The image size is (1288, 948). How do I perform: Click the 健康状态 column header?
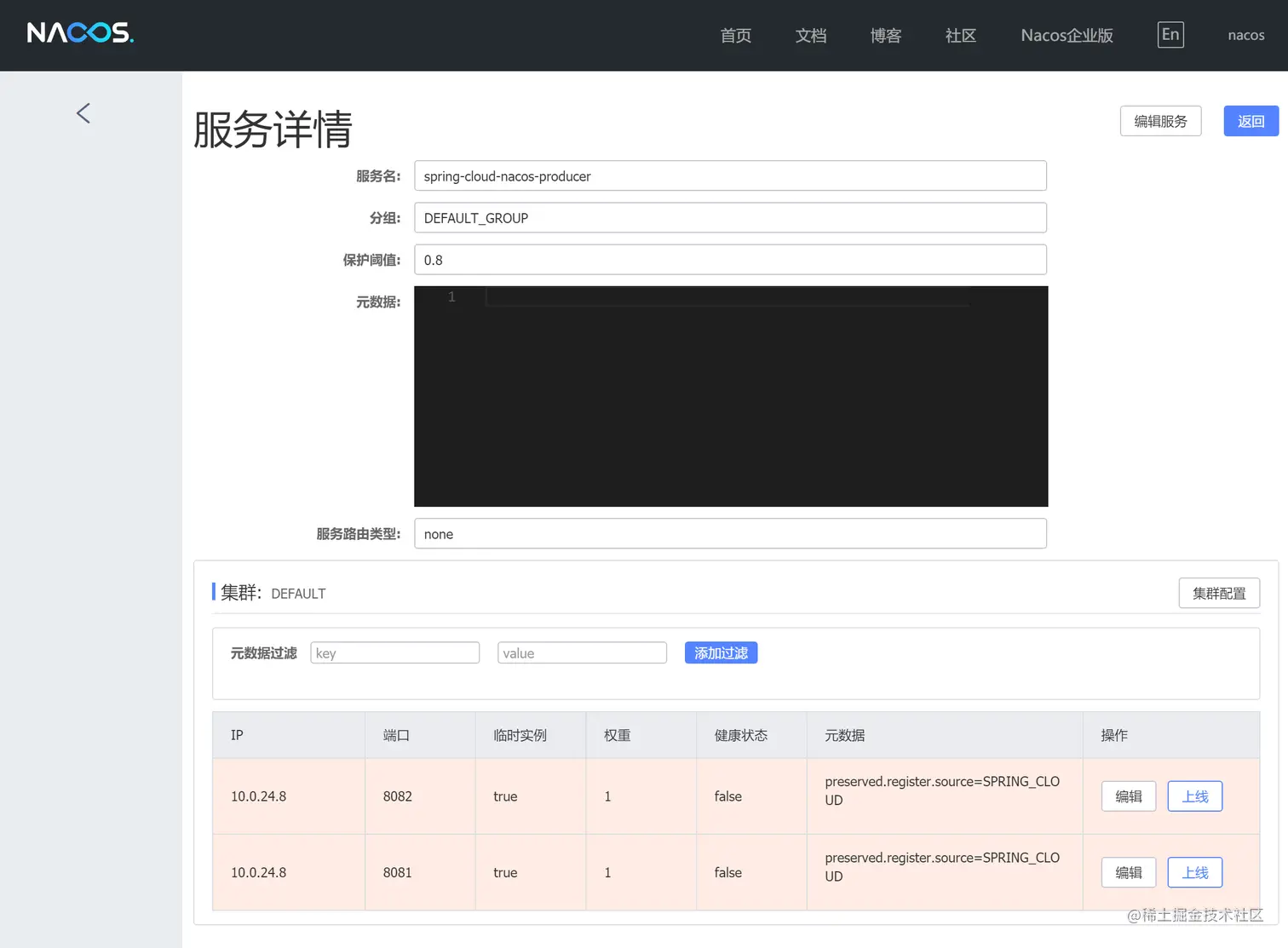[x=751, y=734]
